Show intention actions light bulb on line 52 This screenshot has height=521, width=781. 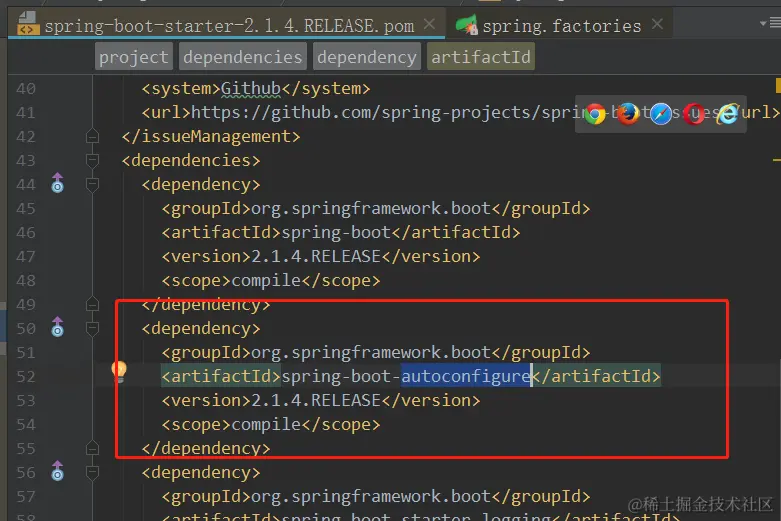[119, 372]
